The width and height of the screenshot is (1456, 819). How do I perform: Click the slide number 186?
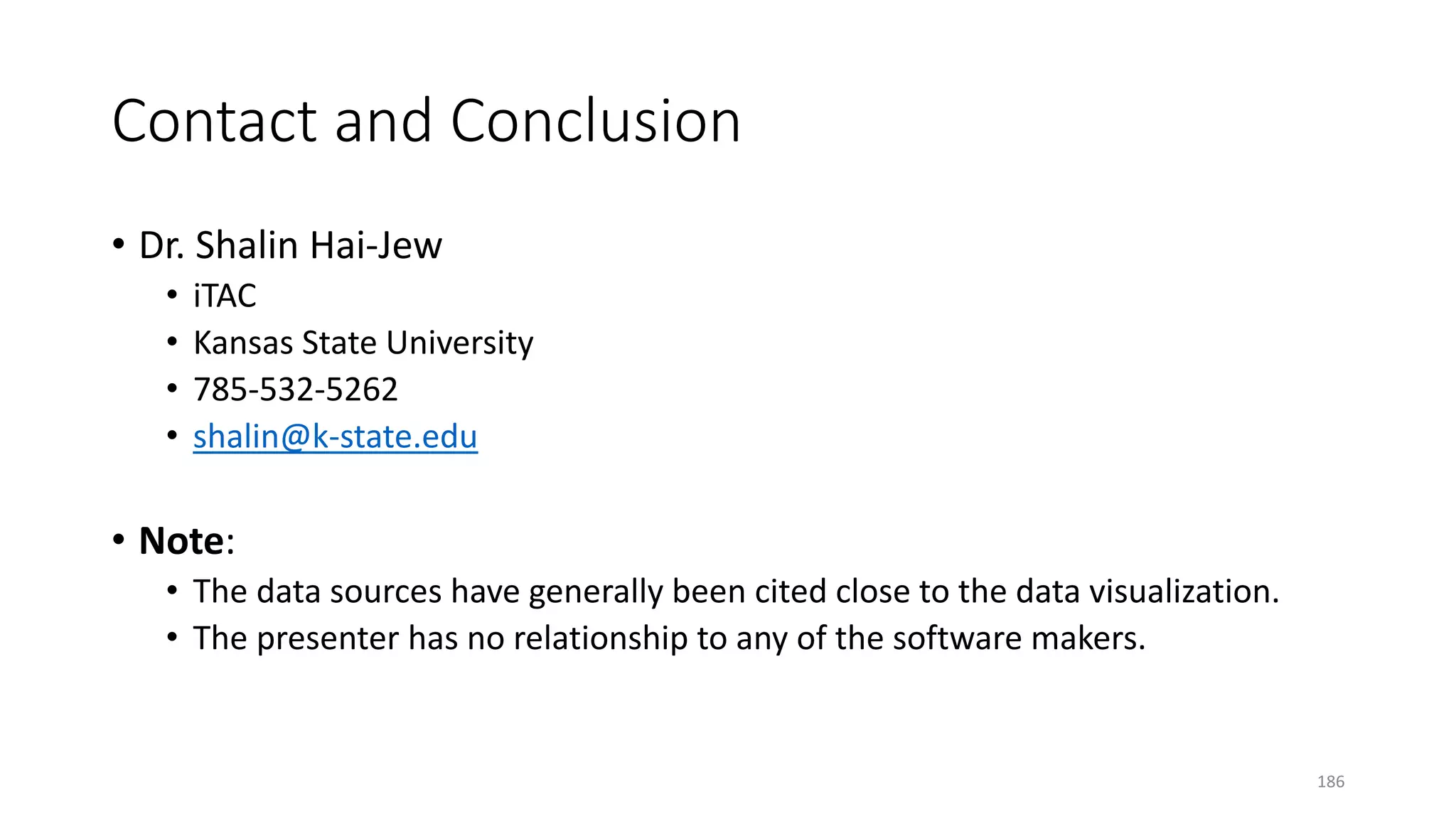[x=1330, y=782]
